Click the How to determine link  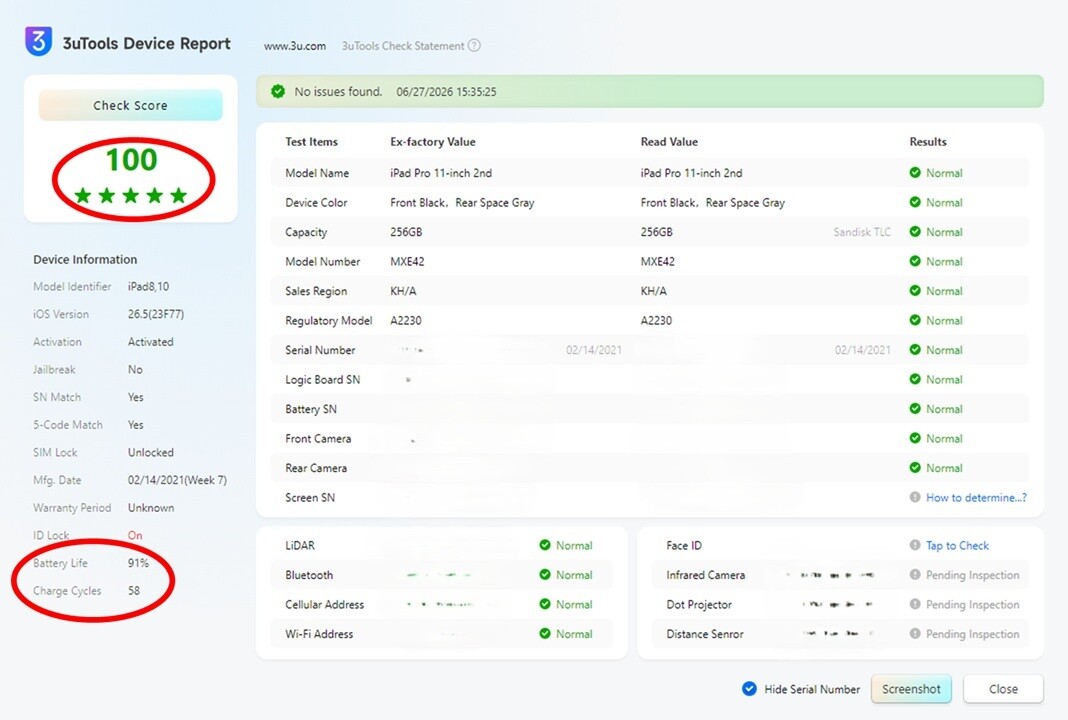[x=976, y=497]
